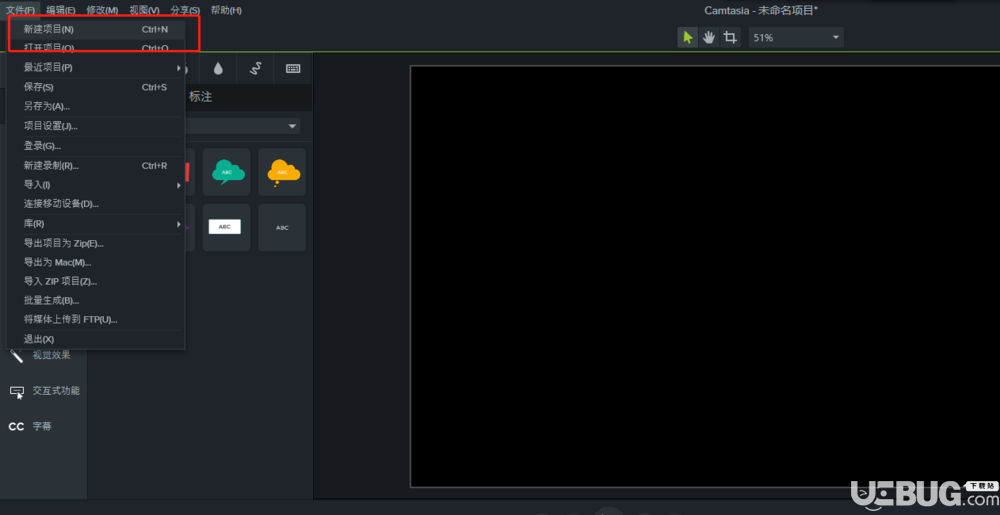Open the sketch motion squiggle tab
The image size is (1000, 515).
(256, 69)
